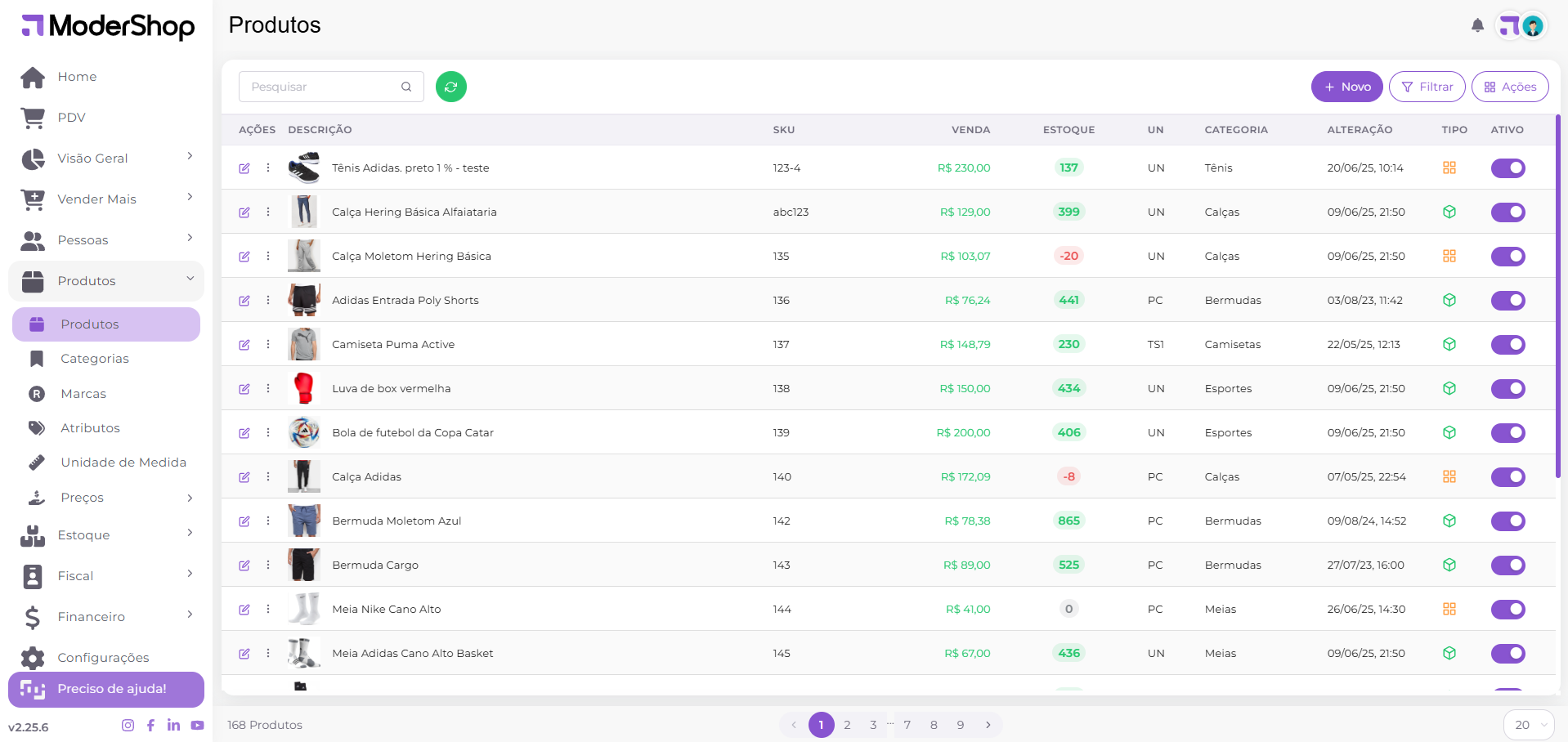Screen dimensions: 1568x742
Task: Open the Facebook link in footer
Action: pos(150,725)
